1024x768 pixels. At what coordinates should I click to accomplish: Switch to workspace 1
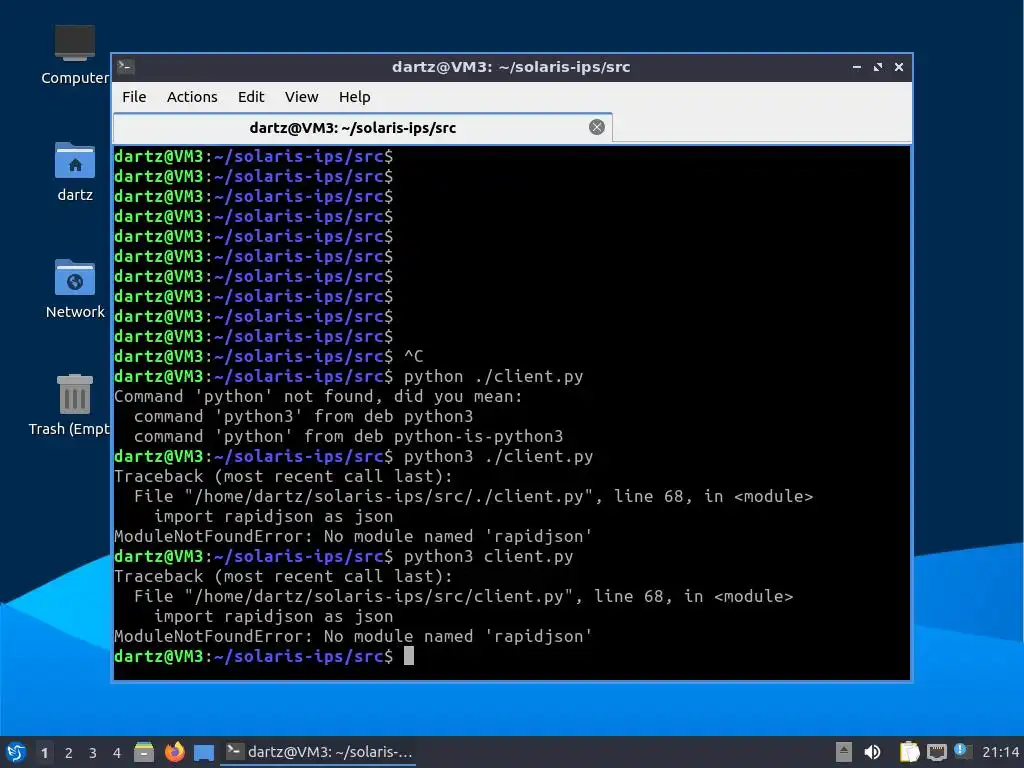44,753
